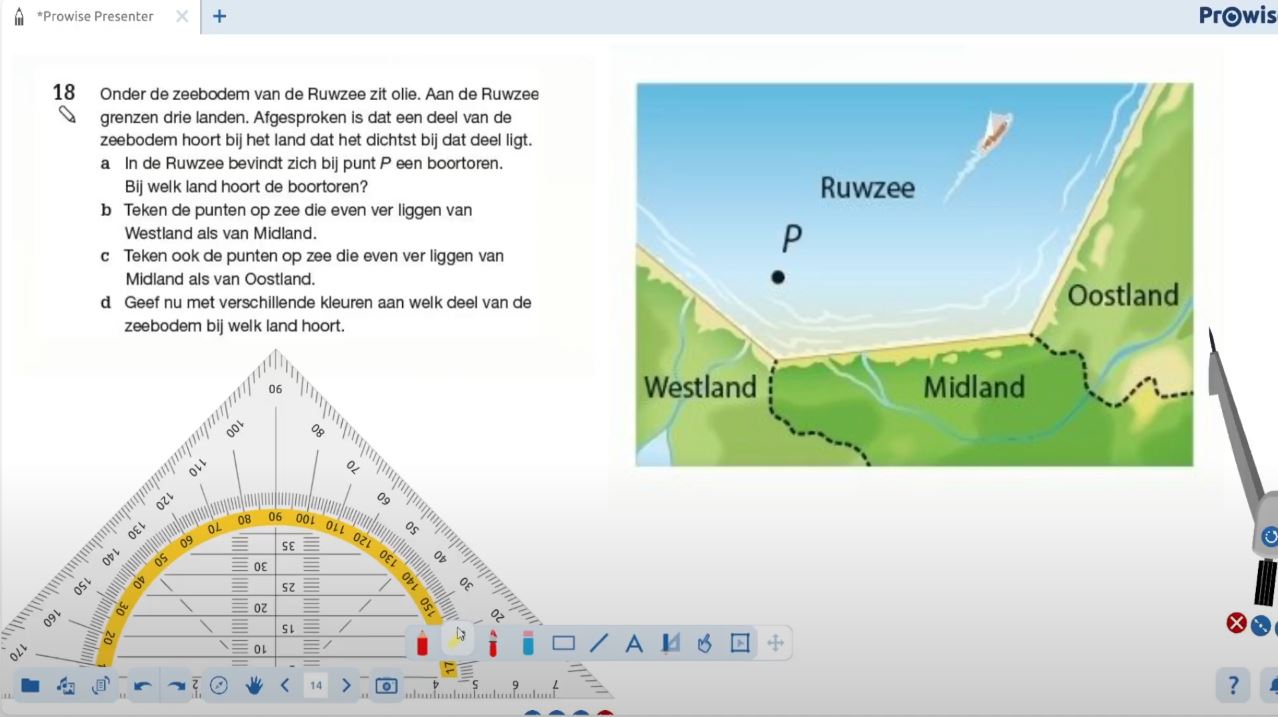Select the text tool letter A
Viewport: 1278px width, 717px height.
coord(633,643)
